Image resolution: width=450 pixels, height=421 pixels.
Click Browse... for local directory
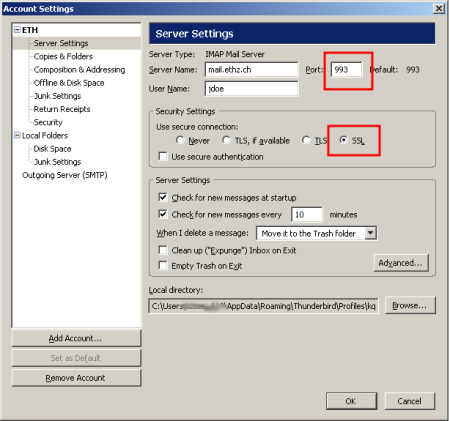(410, 305)
